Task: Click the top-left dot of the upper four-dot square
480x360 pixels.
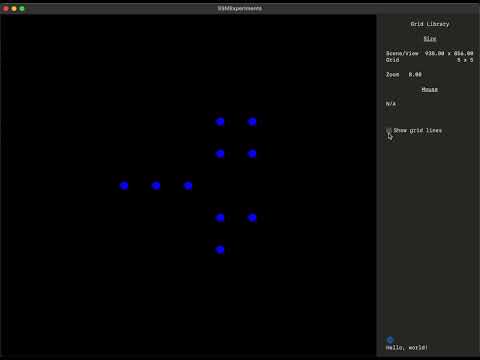Action: click(220, 122)
